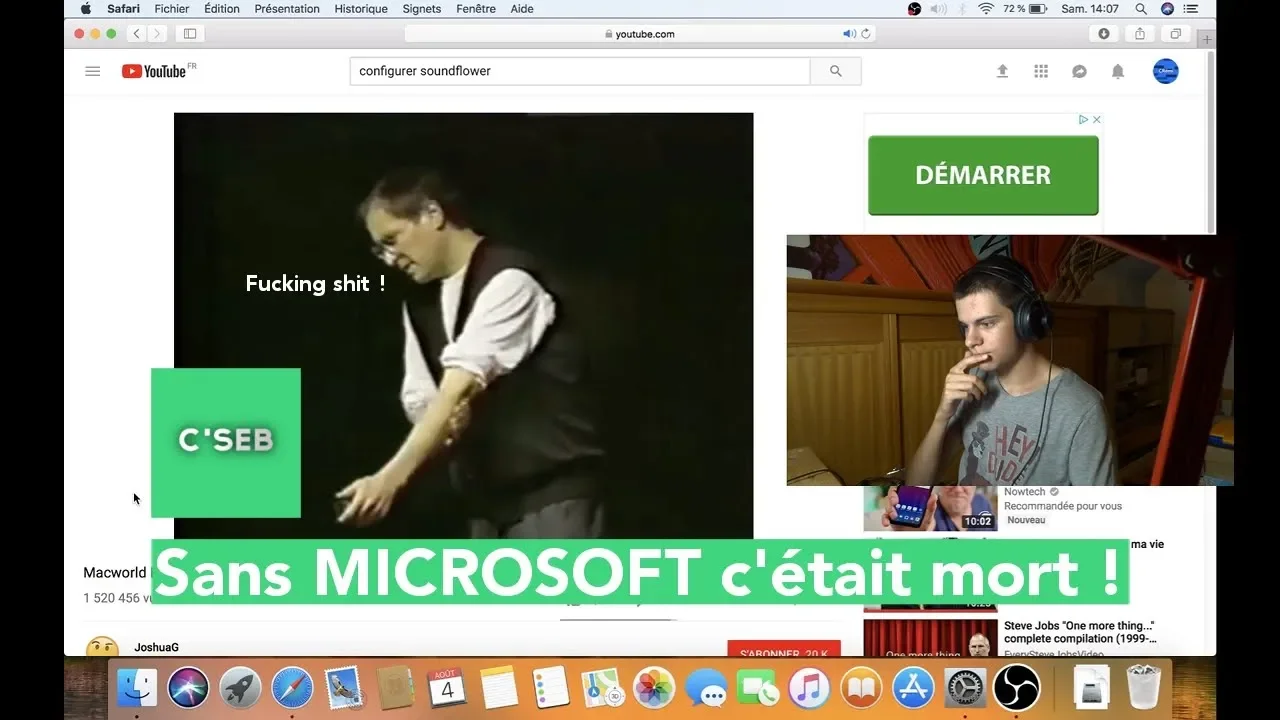Open the Mail stamp icon in Dock
Screen dimensions: 1280x720
(x=344, y=687)
